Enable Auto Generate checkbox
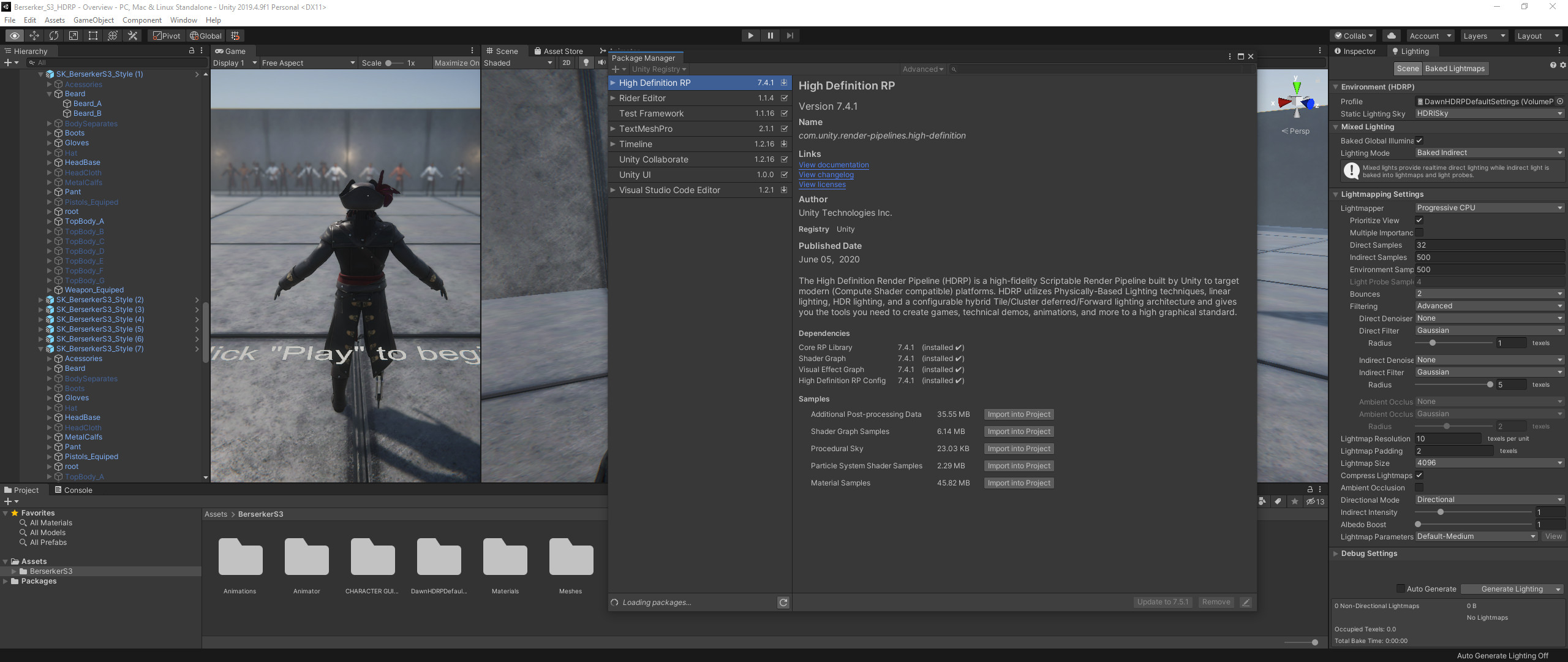Viewport: 1568px width, 662px height. click(x=1400, y=588)
